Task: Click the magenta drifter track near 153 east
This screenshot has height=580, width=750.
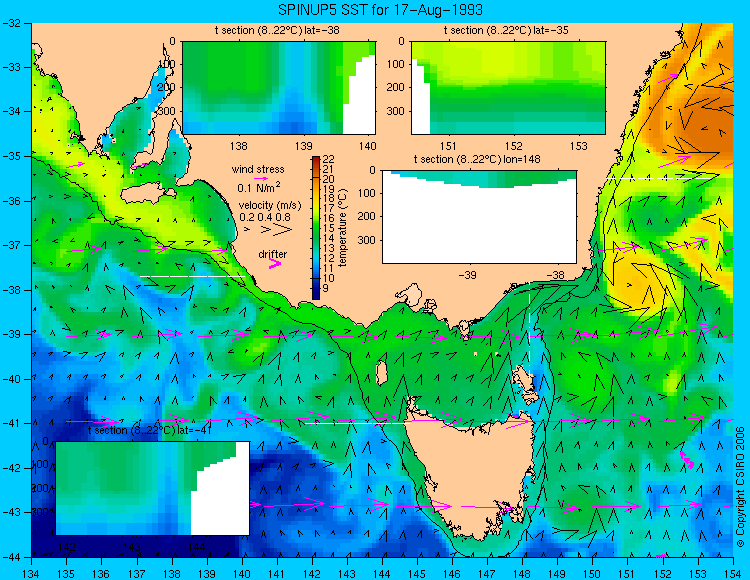Action: [x=687, y=460]
